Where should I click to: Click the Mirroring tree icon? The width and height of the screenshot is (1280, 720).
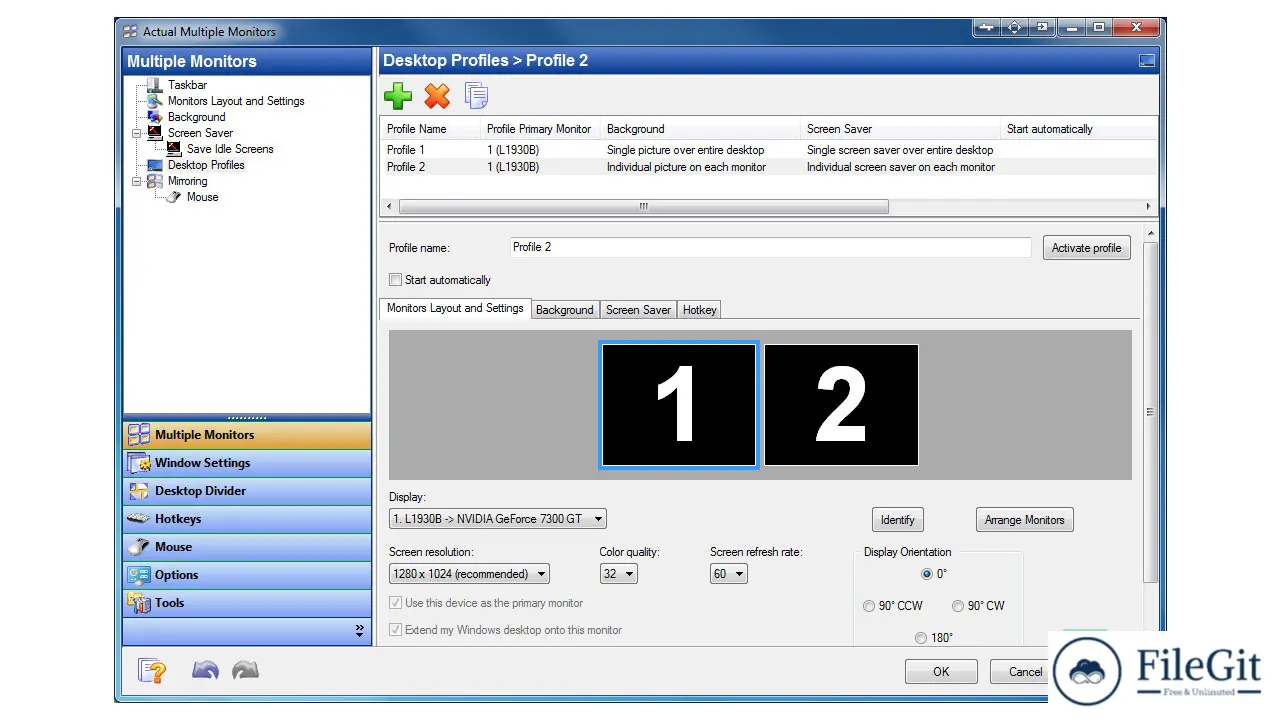(x=154, y=181)
